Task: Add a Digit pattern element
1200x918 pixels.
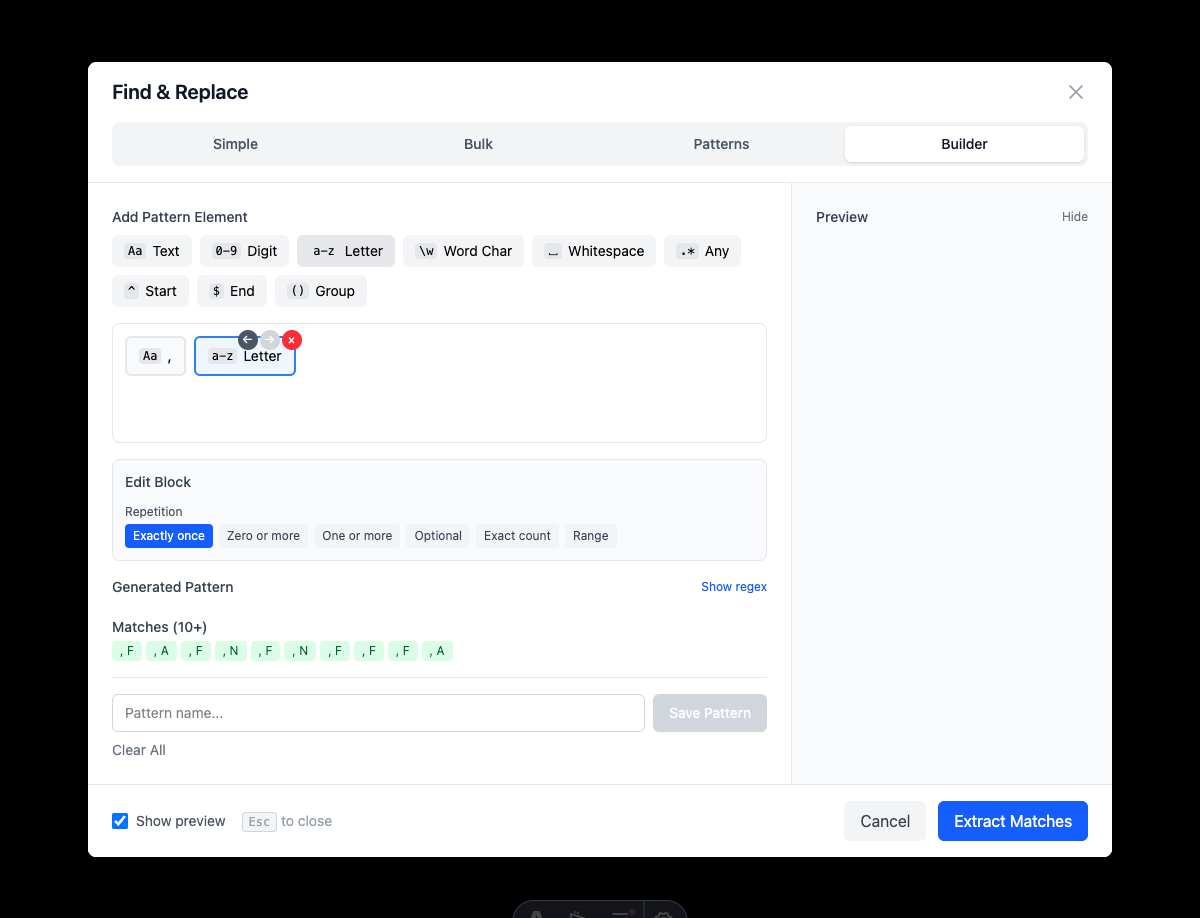Action: 244,251
